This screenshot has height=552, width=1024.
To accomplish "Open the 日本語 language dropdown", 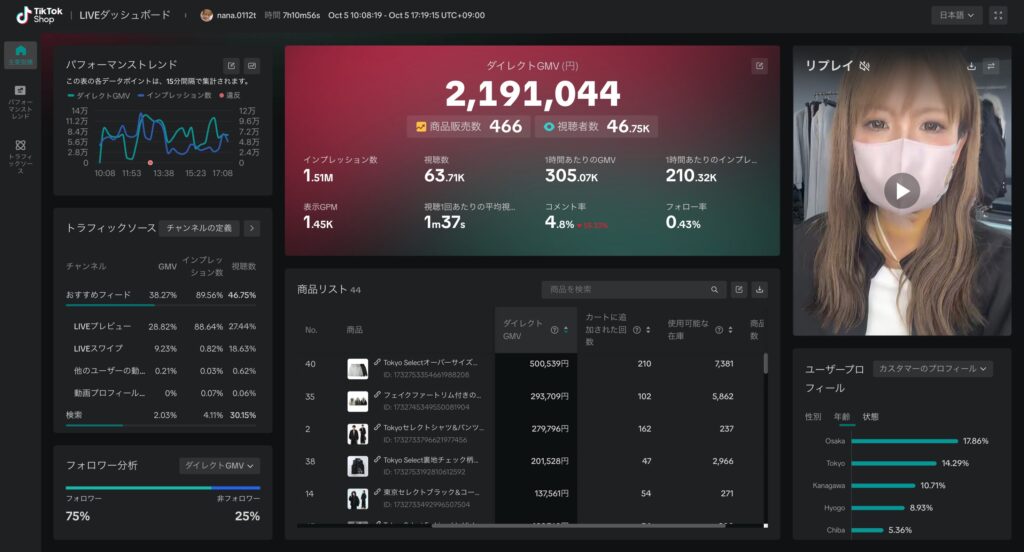I will pyautogui.click(x=957, y=15).
